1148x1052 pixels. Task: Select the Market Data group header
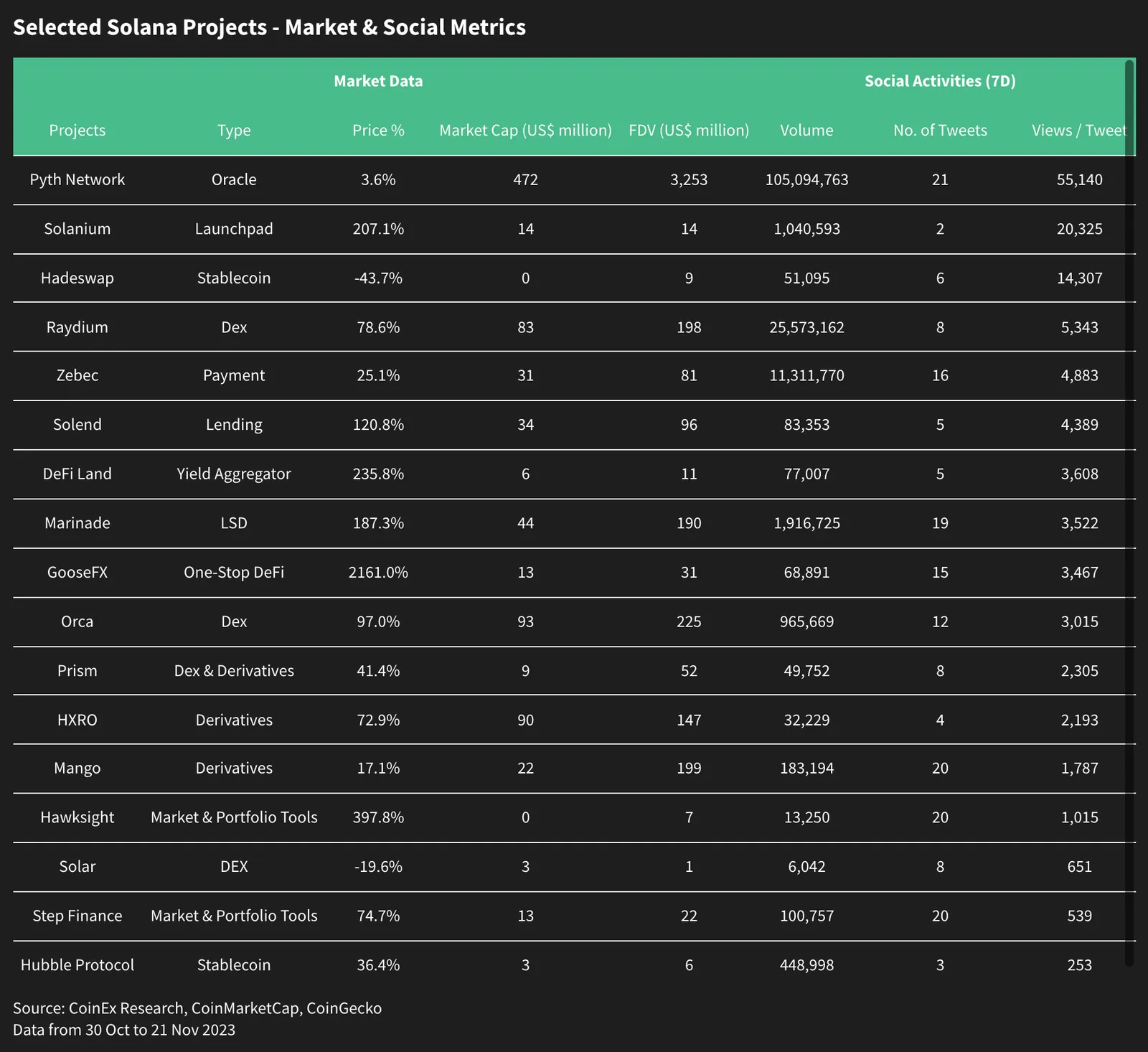[x=378, y=81]
